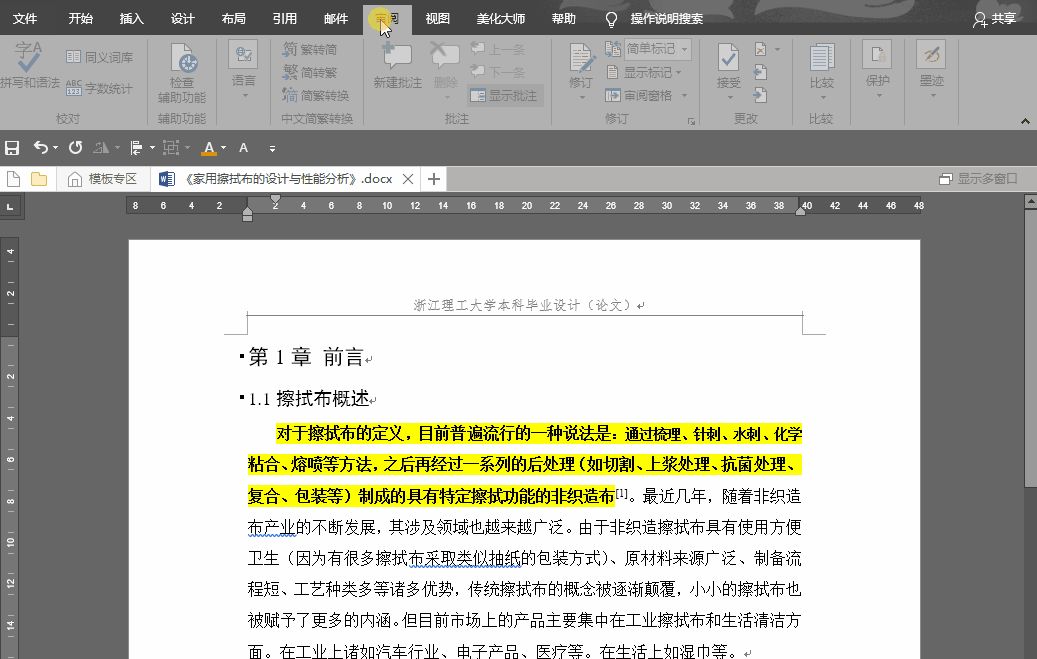Switch to the 插入 insert tab

[x=132, y=19]
